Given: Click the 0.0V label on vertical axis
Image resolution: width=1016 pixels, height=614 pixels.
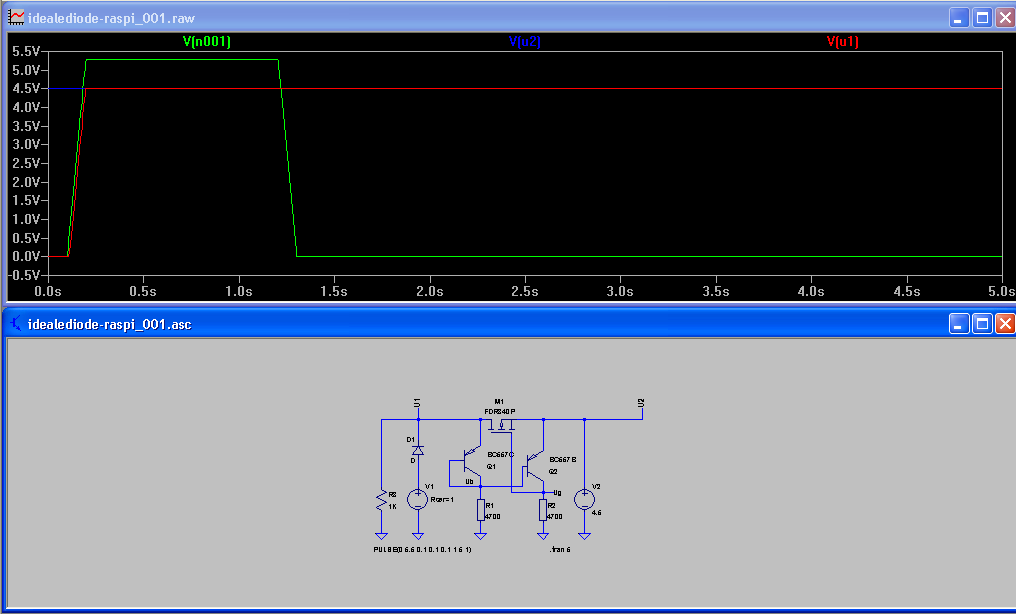Looking at the screenshot, I should tap(27, 256).
